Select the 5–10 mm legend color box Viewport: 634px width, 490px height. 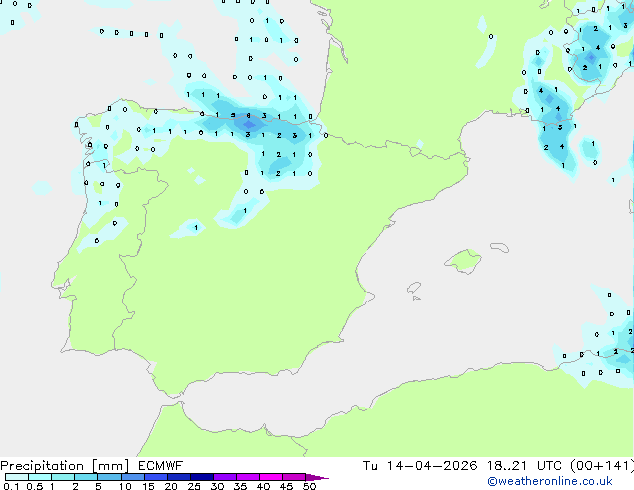pyautogui.click(x=109, y=477)
